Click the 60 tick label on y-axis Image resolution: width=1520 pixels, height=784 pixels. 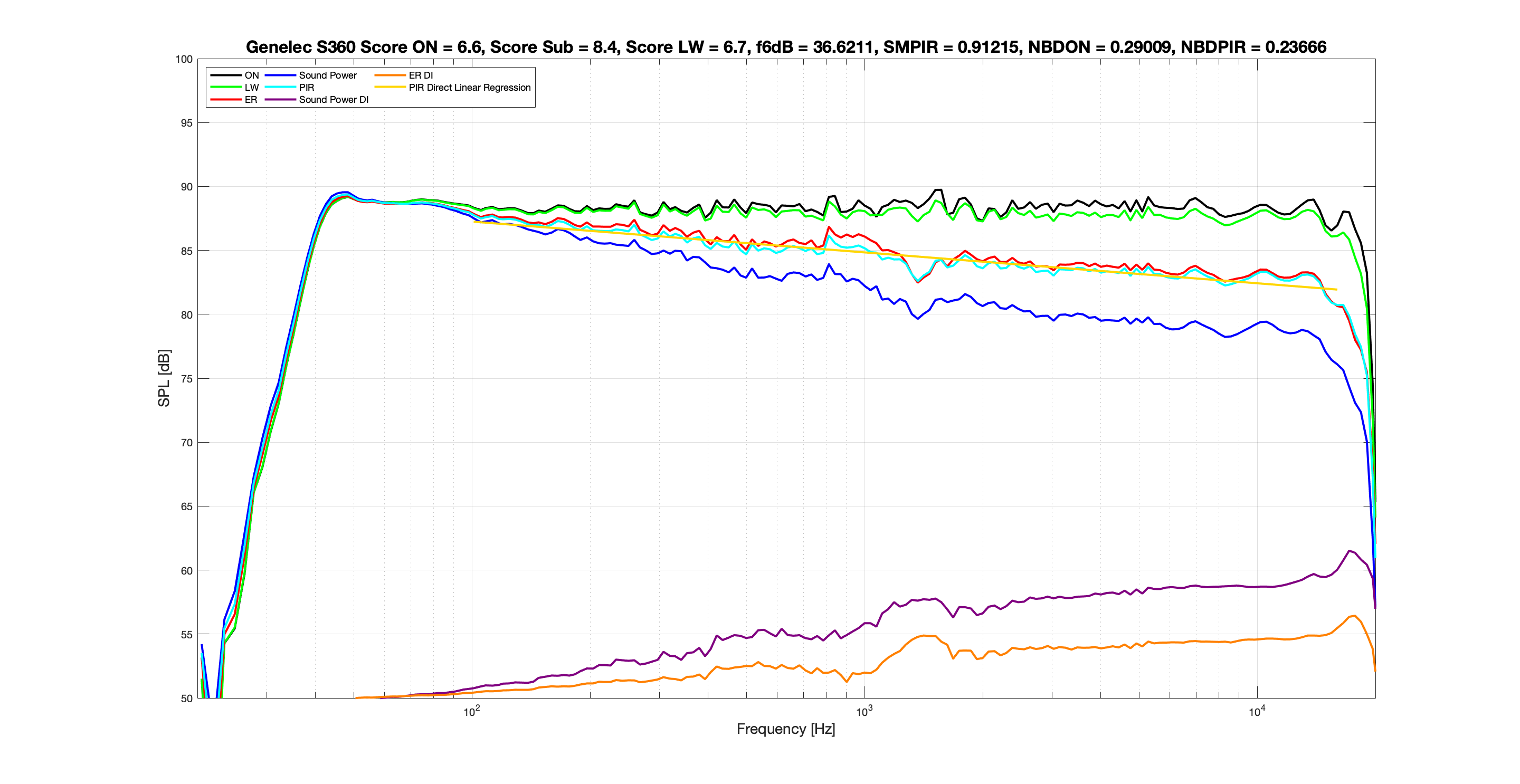coord(186,570)
